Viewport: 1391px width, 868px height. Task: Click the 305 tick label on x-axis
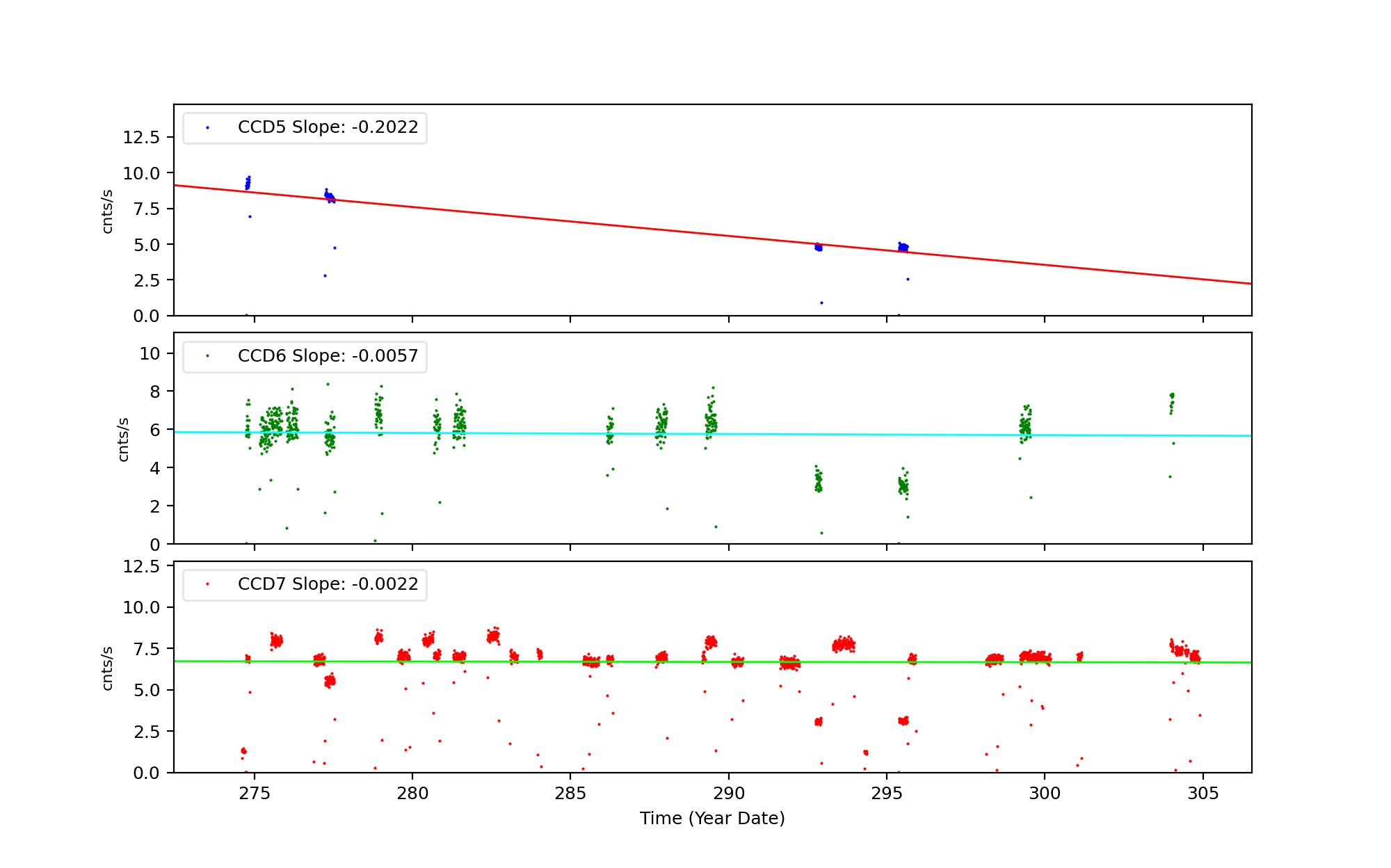(1203, 794)
